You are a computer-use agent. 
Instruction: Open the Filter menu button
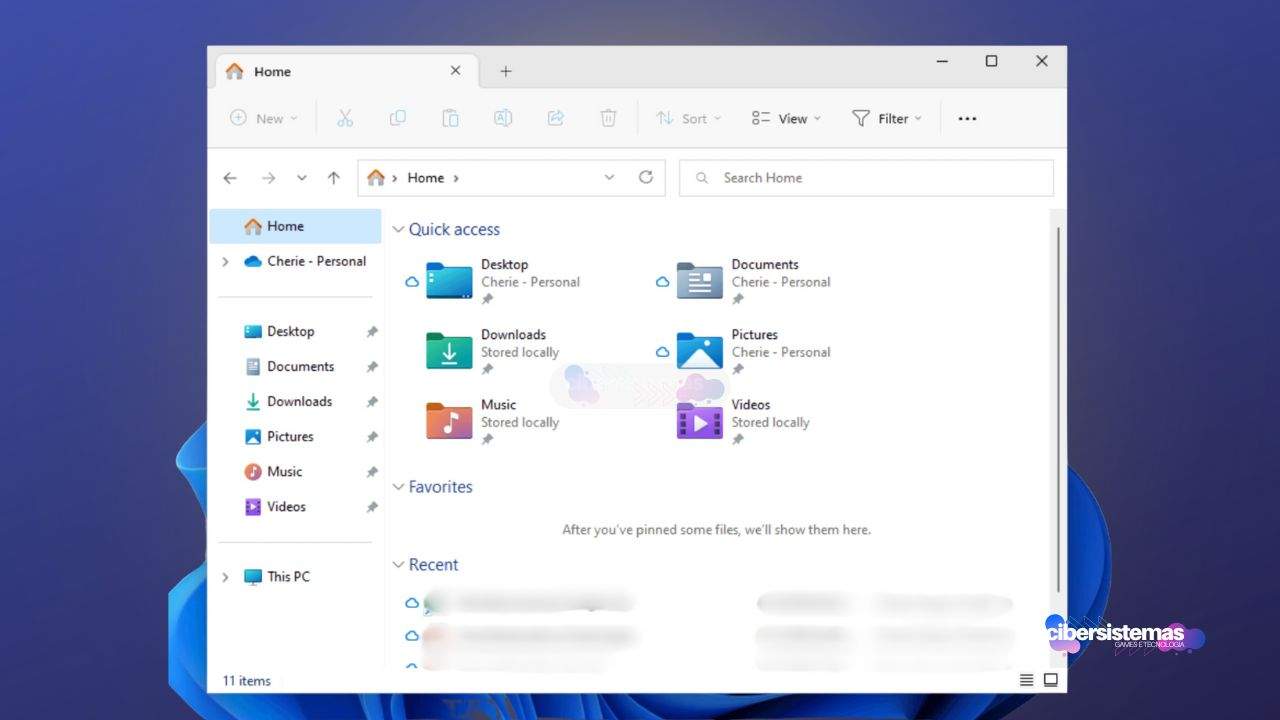pyautogui.click(x=886, y=118)
